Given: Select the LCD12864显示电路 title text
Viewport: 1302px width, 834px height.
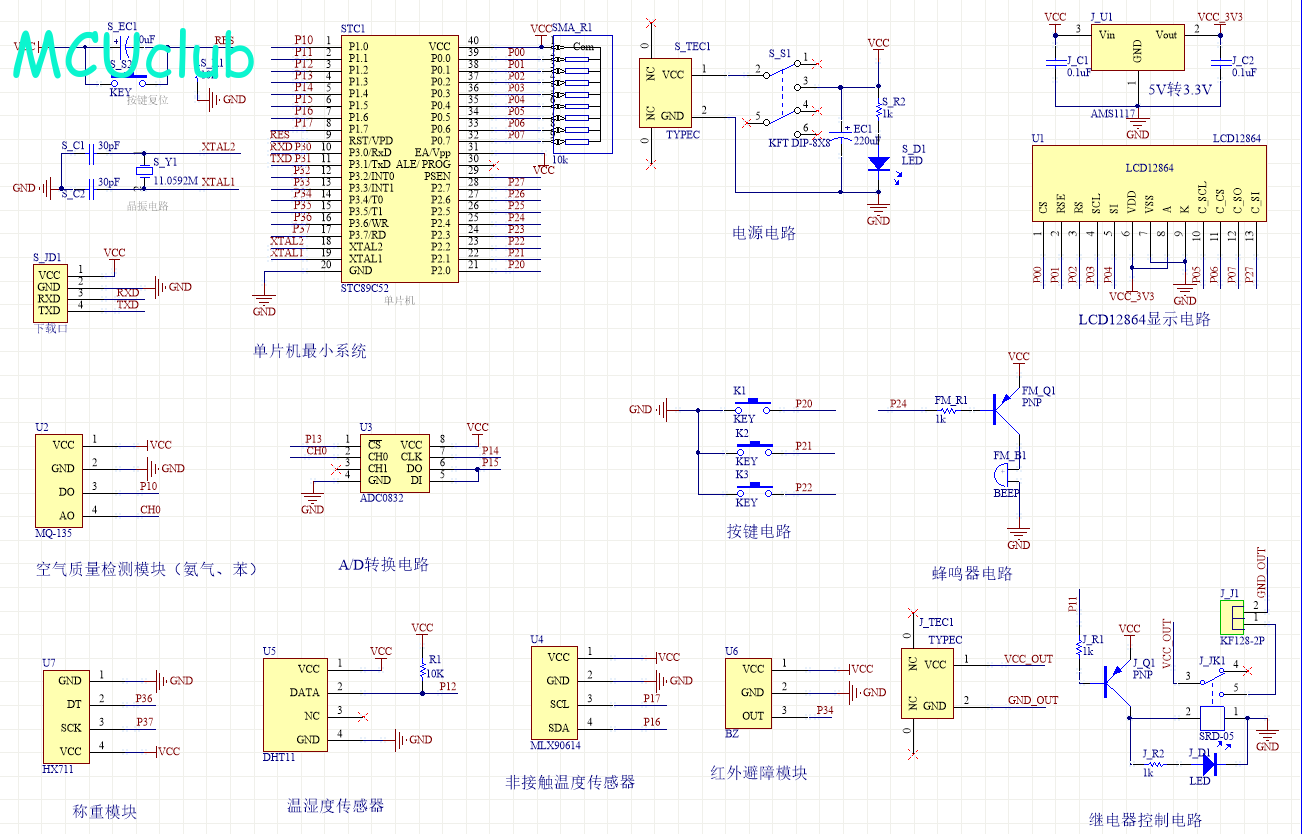Looking at the screenshot, I should [x=1144, y=319].
